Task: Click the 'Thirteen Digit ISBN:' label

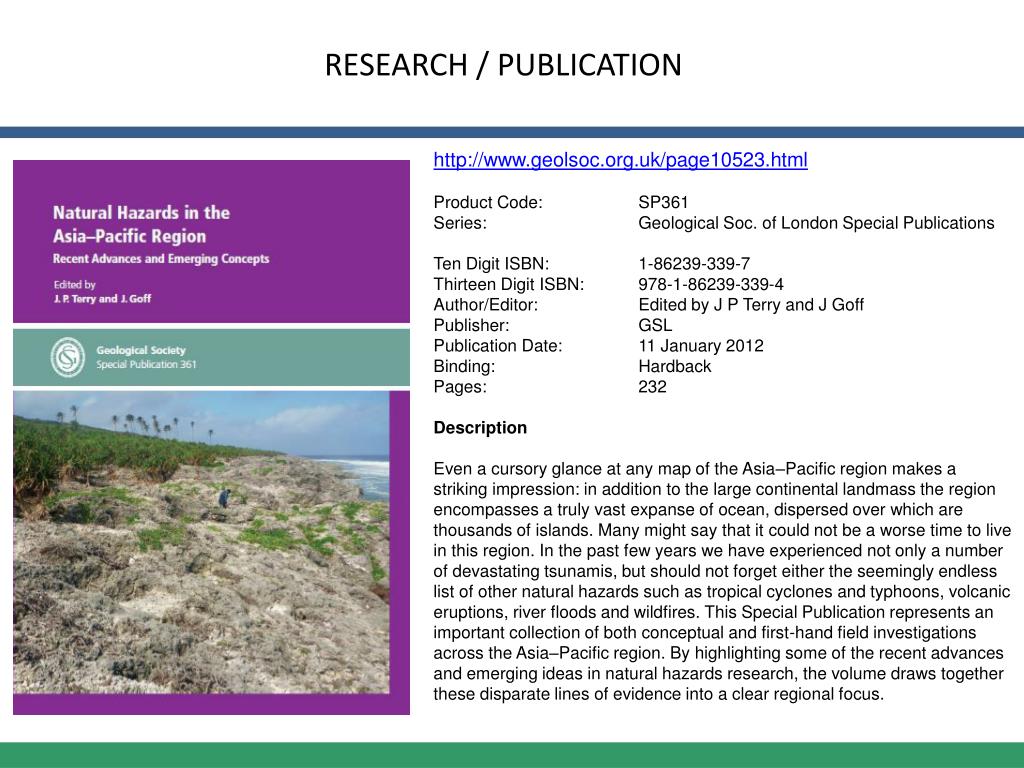Action: point(509,285)
